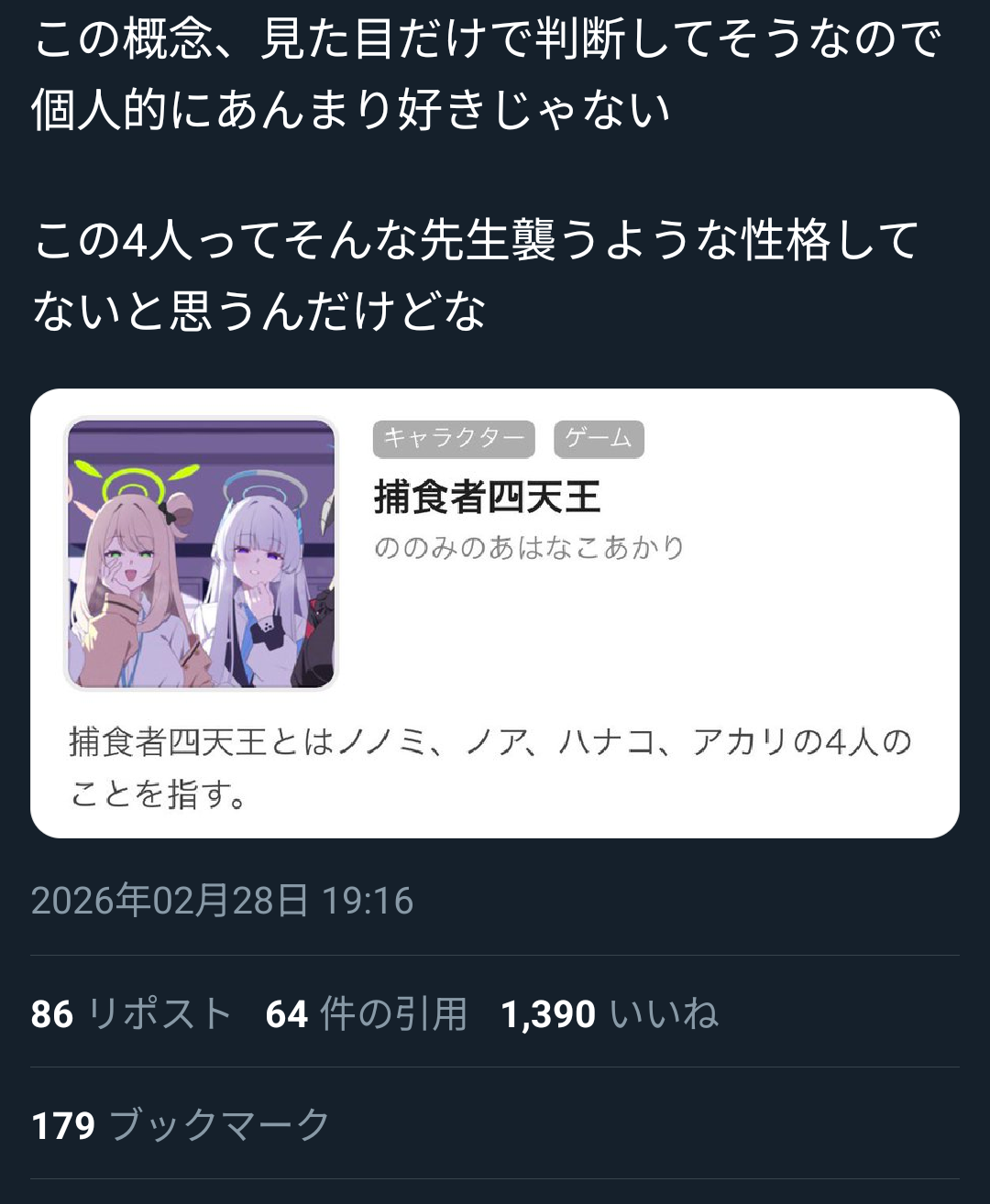View the 64 件の引用 list
Screen dimensions: 990x1204
367,1014
